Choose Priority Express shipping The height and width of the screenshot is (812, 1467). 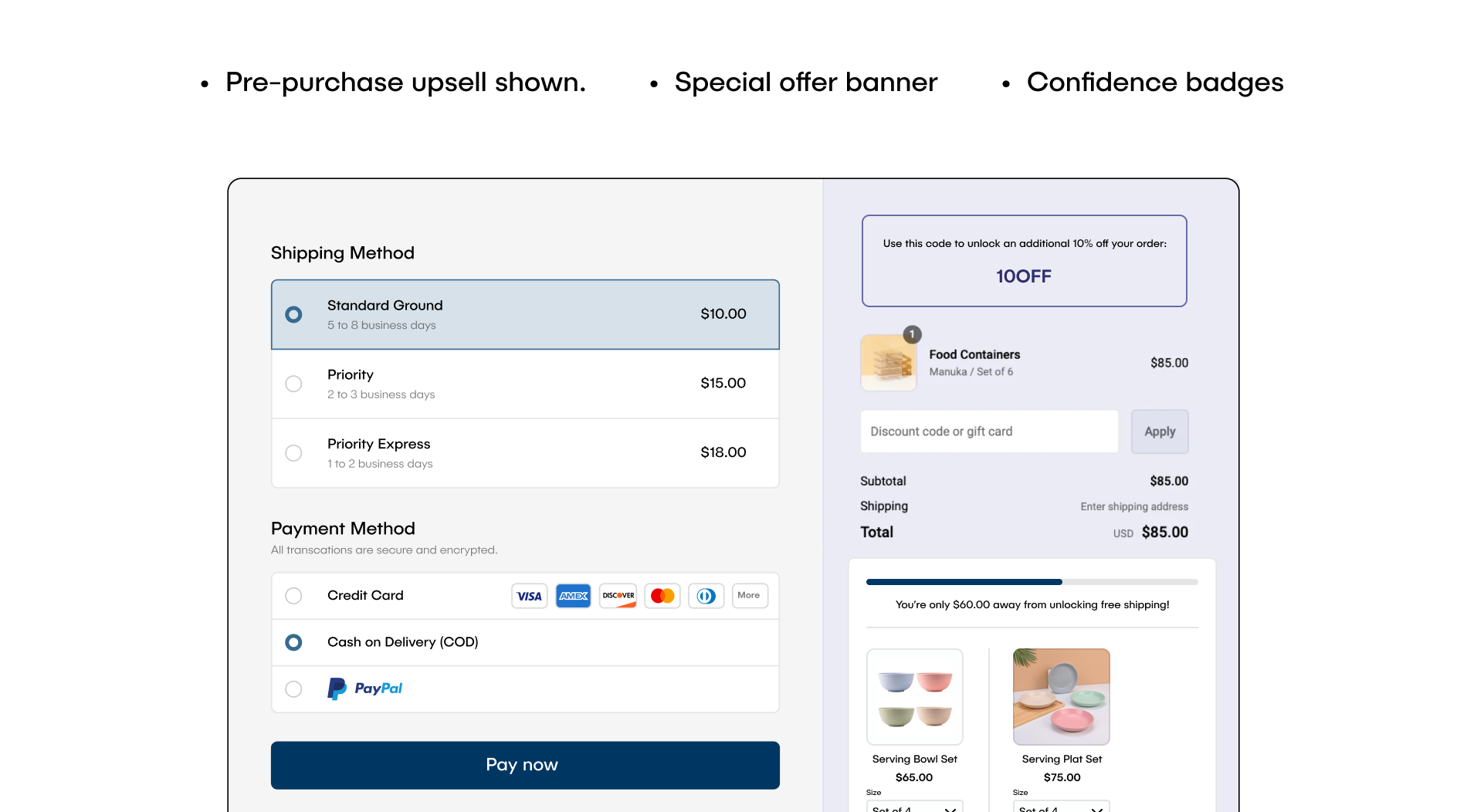click(293, 453)
